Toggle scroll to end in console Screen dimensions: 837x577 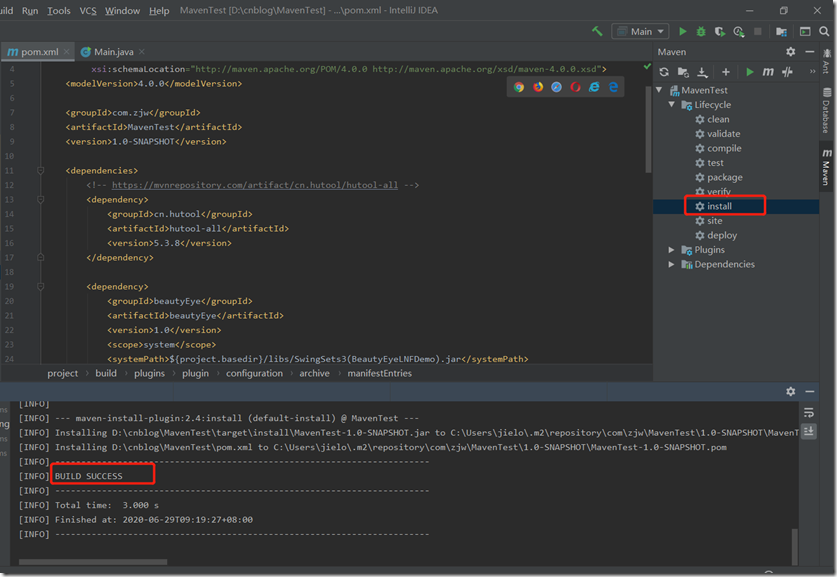[809, 431]
